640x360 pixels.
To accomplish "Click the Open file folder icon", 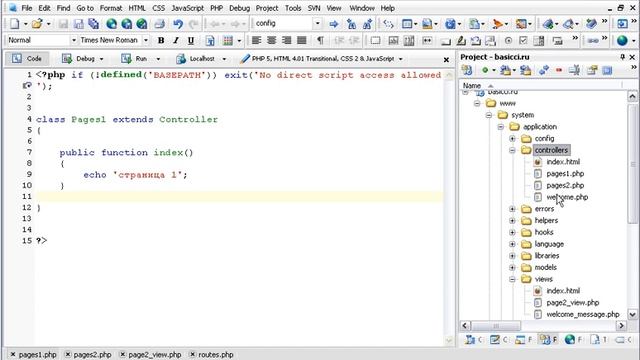I will (37, 24).
